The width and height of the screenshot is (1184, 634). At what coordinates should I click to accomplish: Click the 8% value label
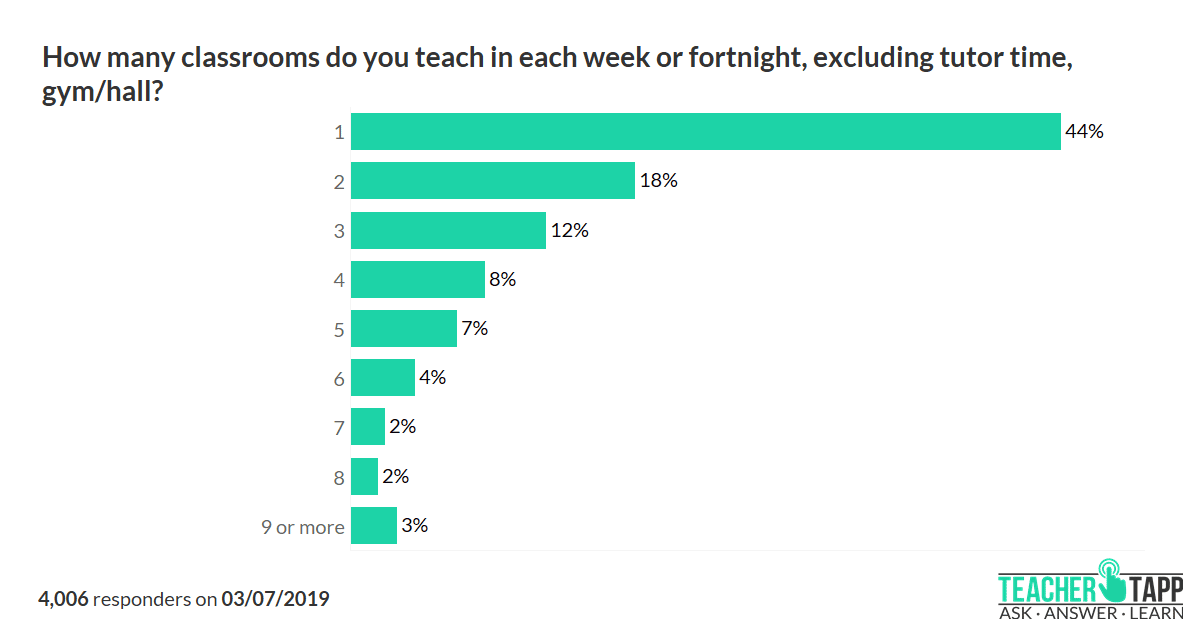[502, 280]
